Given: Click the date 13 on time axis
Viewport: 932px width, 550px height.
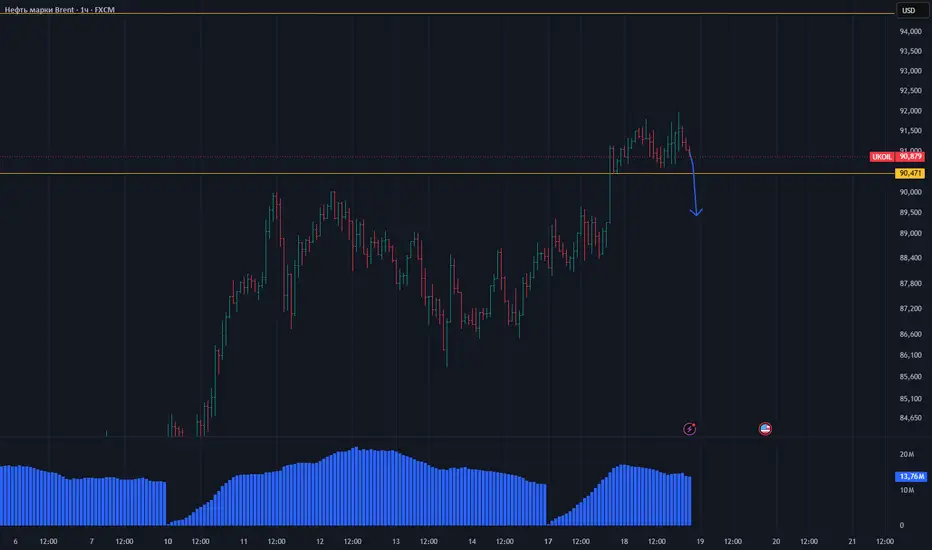Looking at the screenshot, I should pyautogui.click(x=396, y=542).
